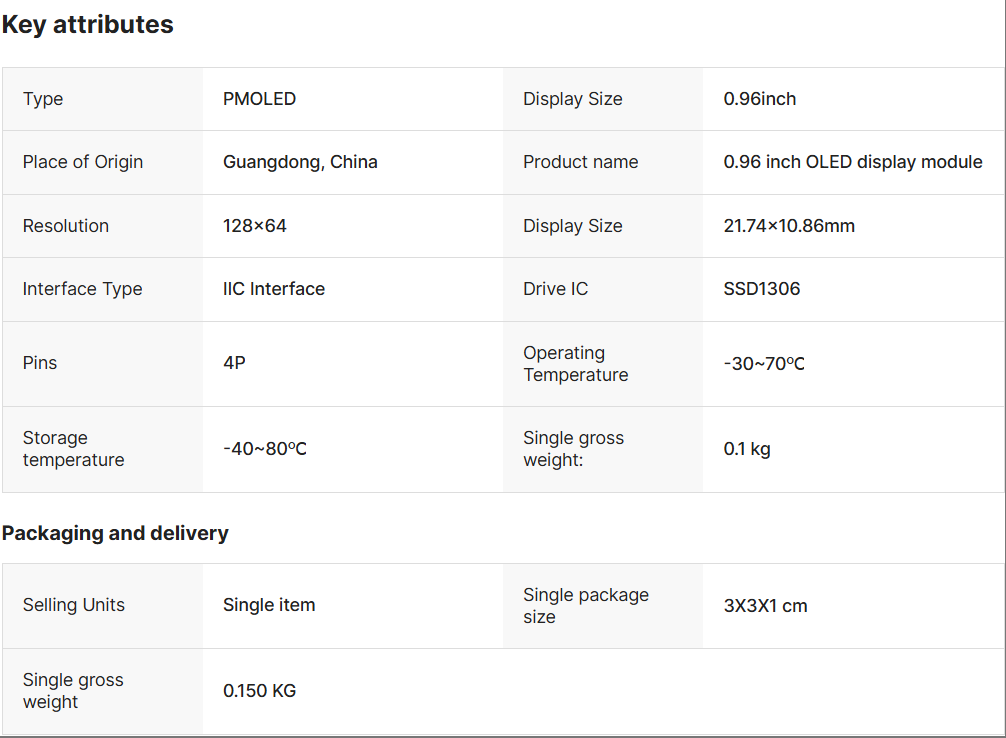
Task: Click the Key attributes heading
Action: 88,25
